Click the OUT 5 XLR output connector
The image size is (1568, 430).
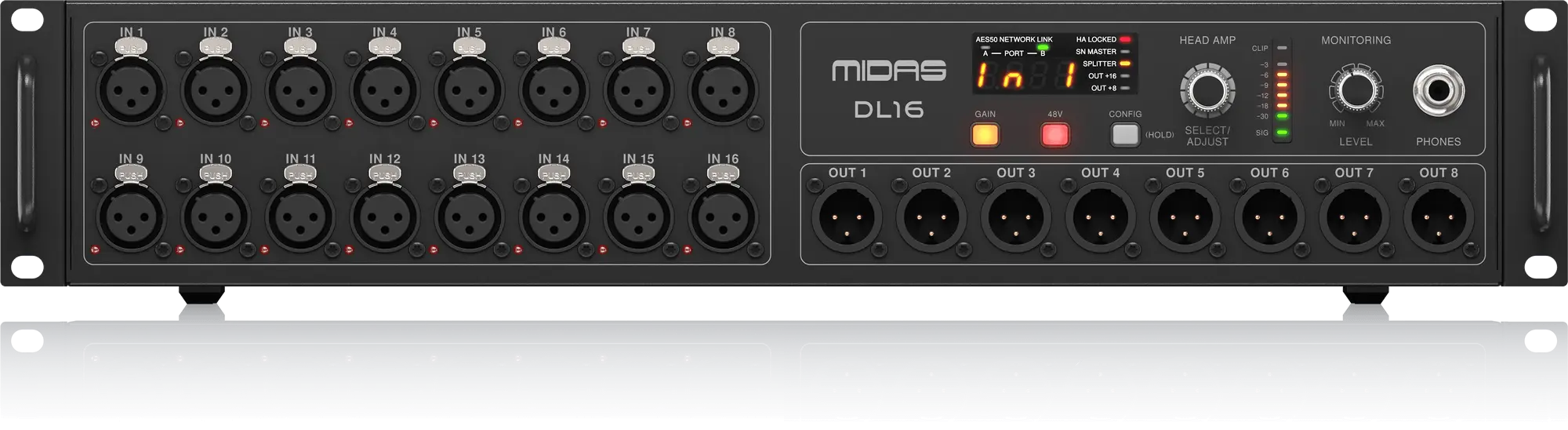click(1185, 217)
